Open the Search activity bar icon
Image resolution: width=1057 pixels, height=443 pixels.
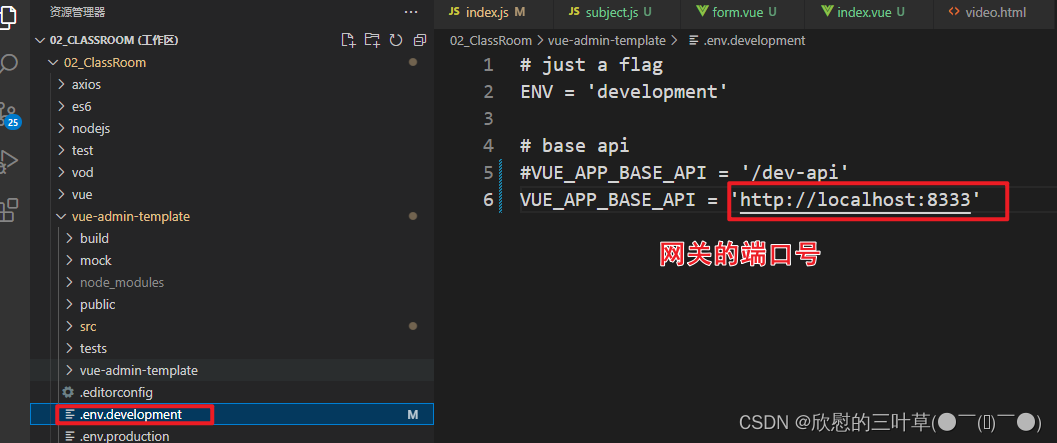coord(8,64)
